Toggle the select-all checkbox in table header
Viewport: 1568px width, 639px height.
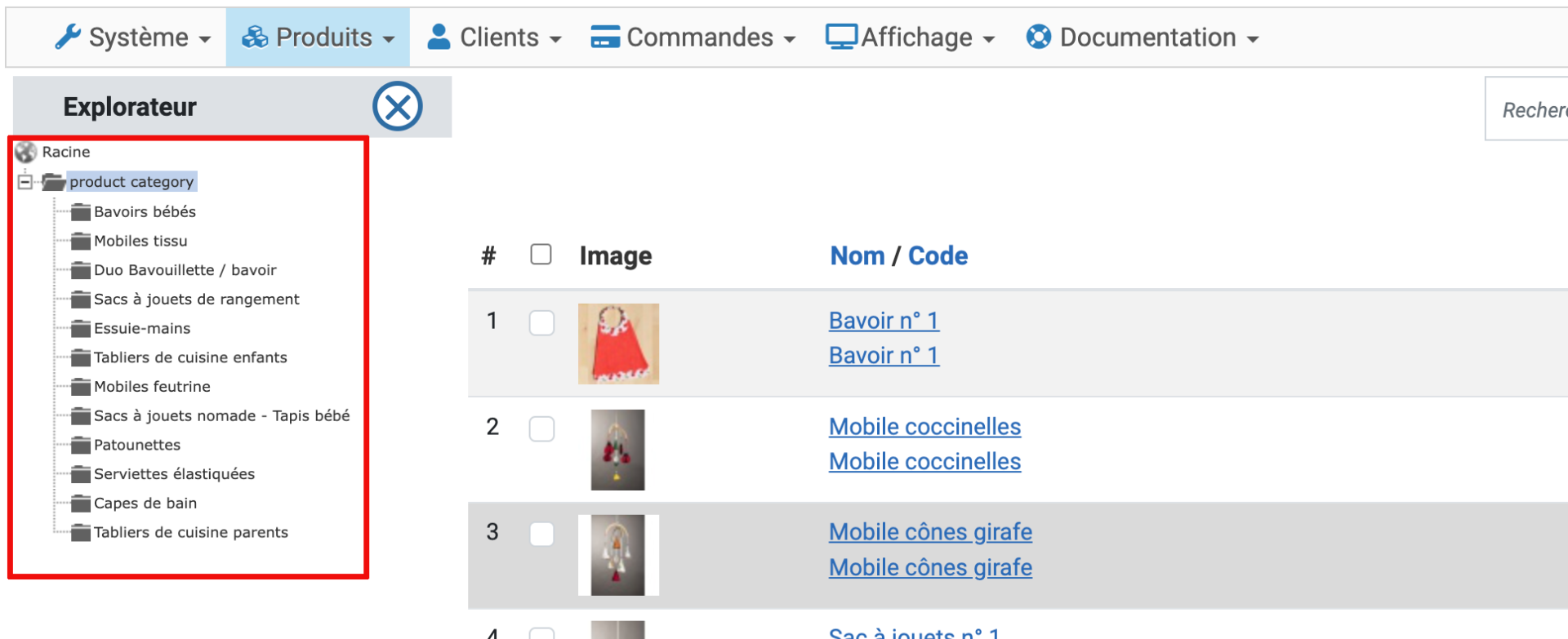[x=541, y=255]
